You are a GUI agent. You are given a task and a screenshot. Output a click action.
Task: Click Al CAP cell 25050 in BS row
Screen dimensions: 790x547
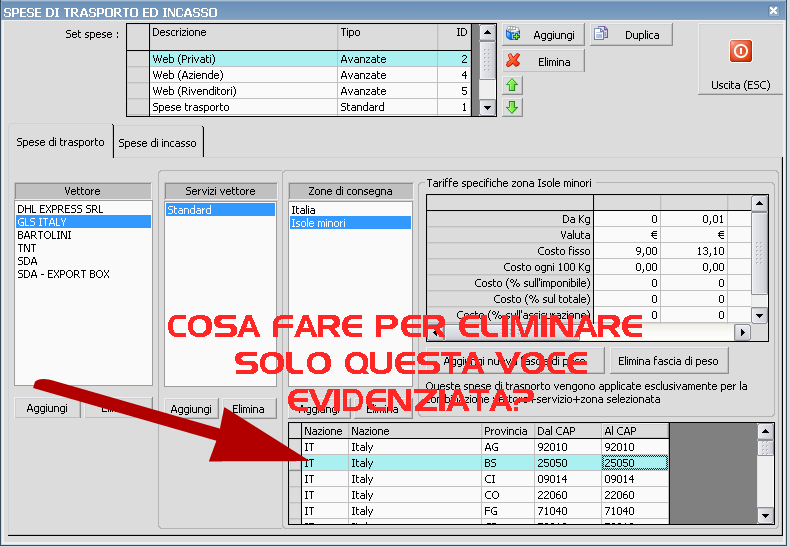[635, 463]
